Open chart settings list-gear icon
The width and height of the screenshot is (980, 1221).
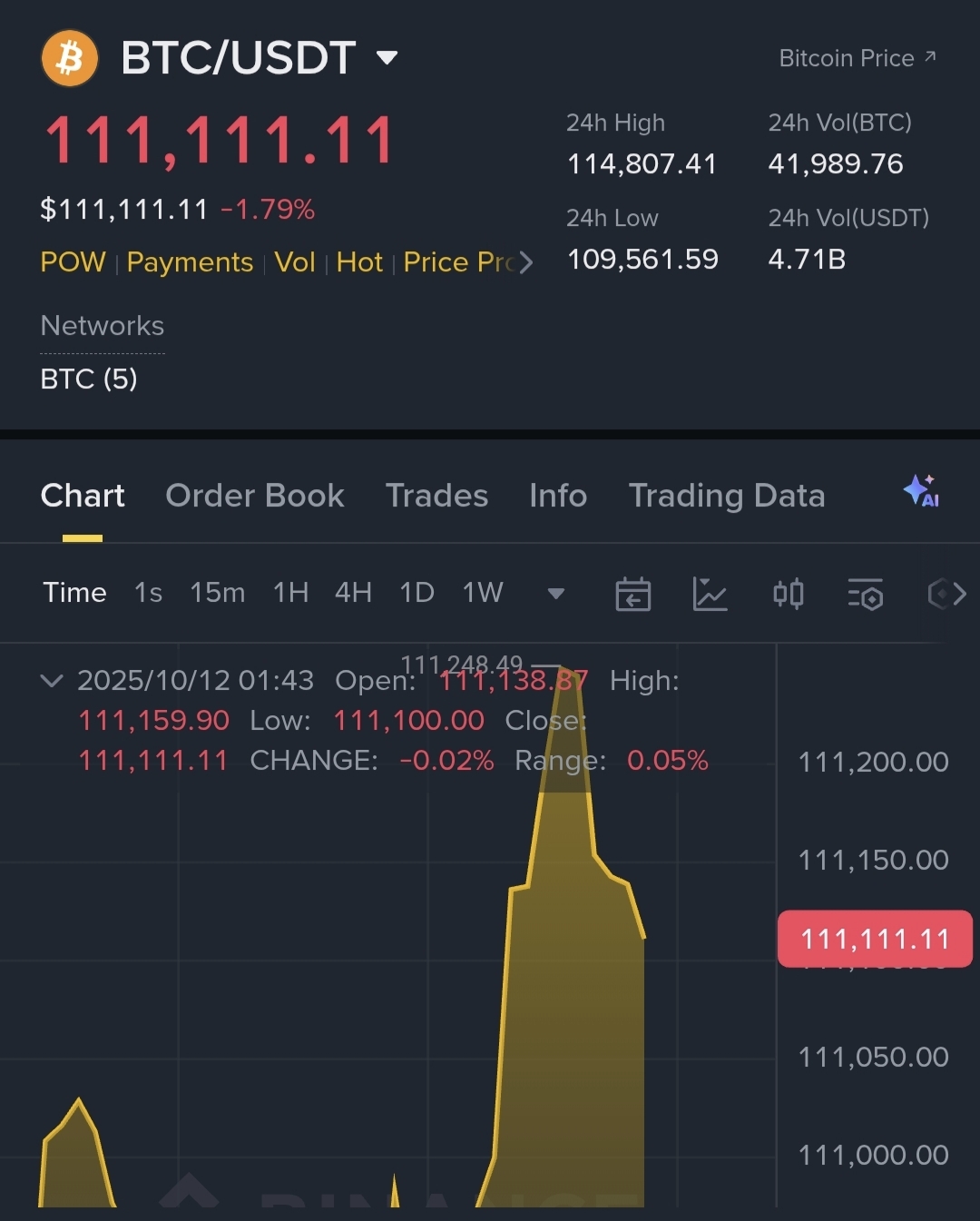[865, 594]
